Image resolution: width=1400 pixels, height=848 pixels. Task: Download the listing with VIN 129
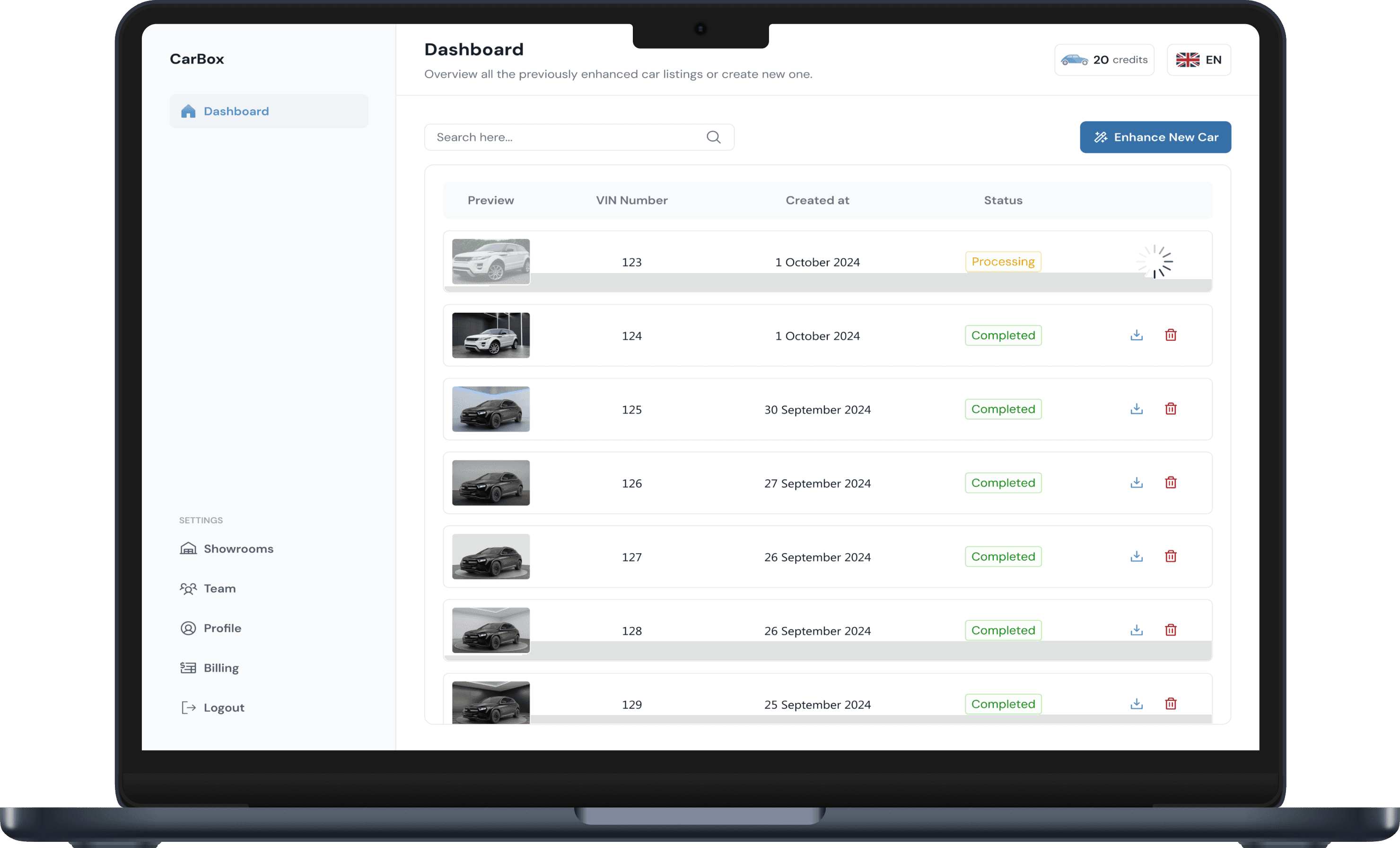tap(1137, 704)
